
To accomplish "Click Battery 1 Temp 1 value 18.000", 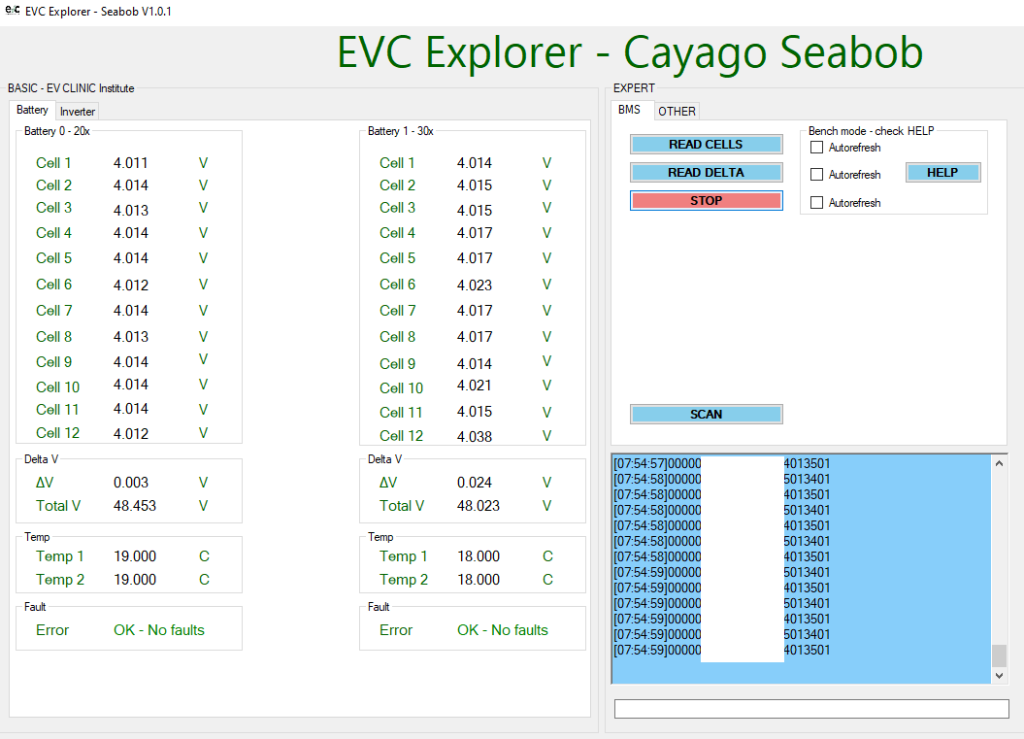I will coord(478,556).
